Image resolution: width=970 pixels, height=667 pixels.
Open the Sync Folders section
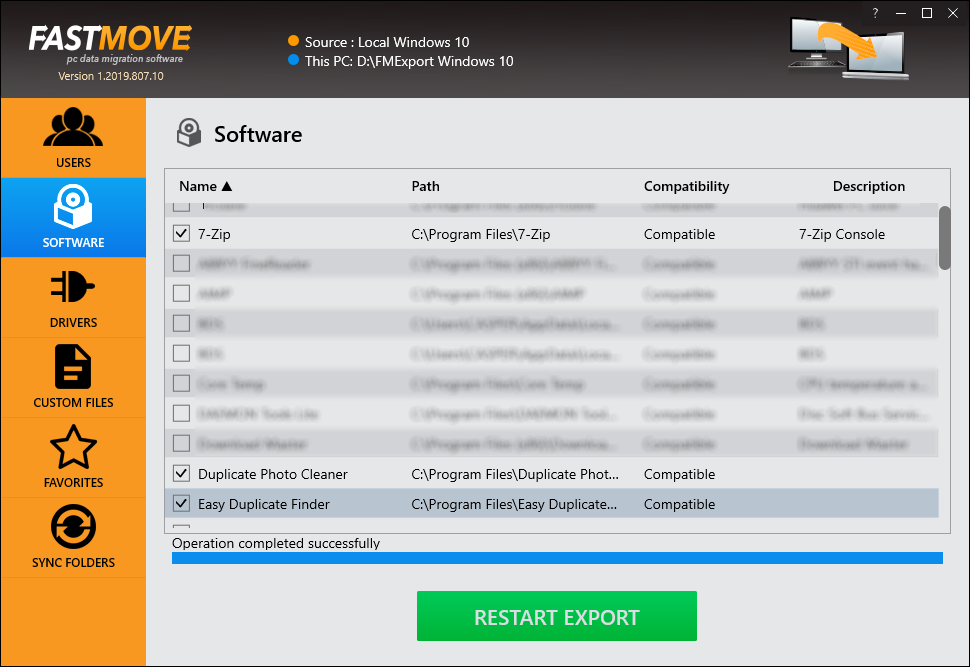73,538
